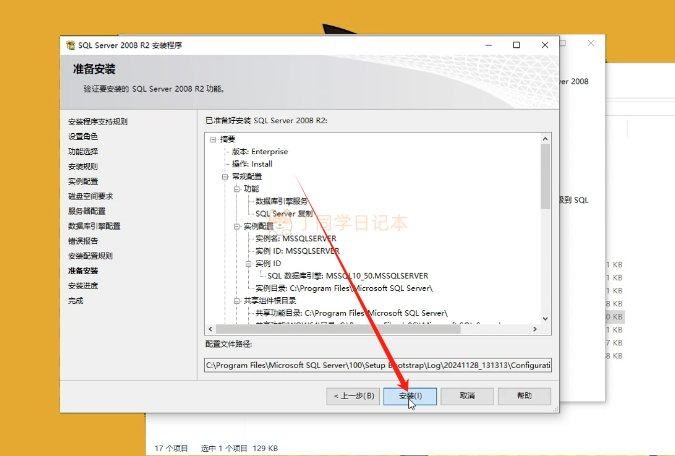Maximize the SQL Server setup window

point(517,45)
